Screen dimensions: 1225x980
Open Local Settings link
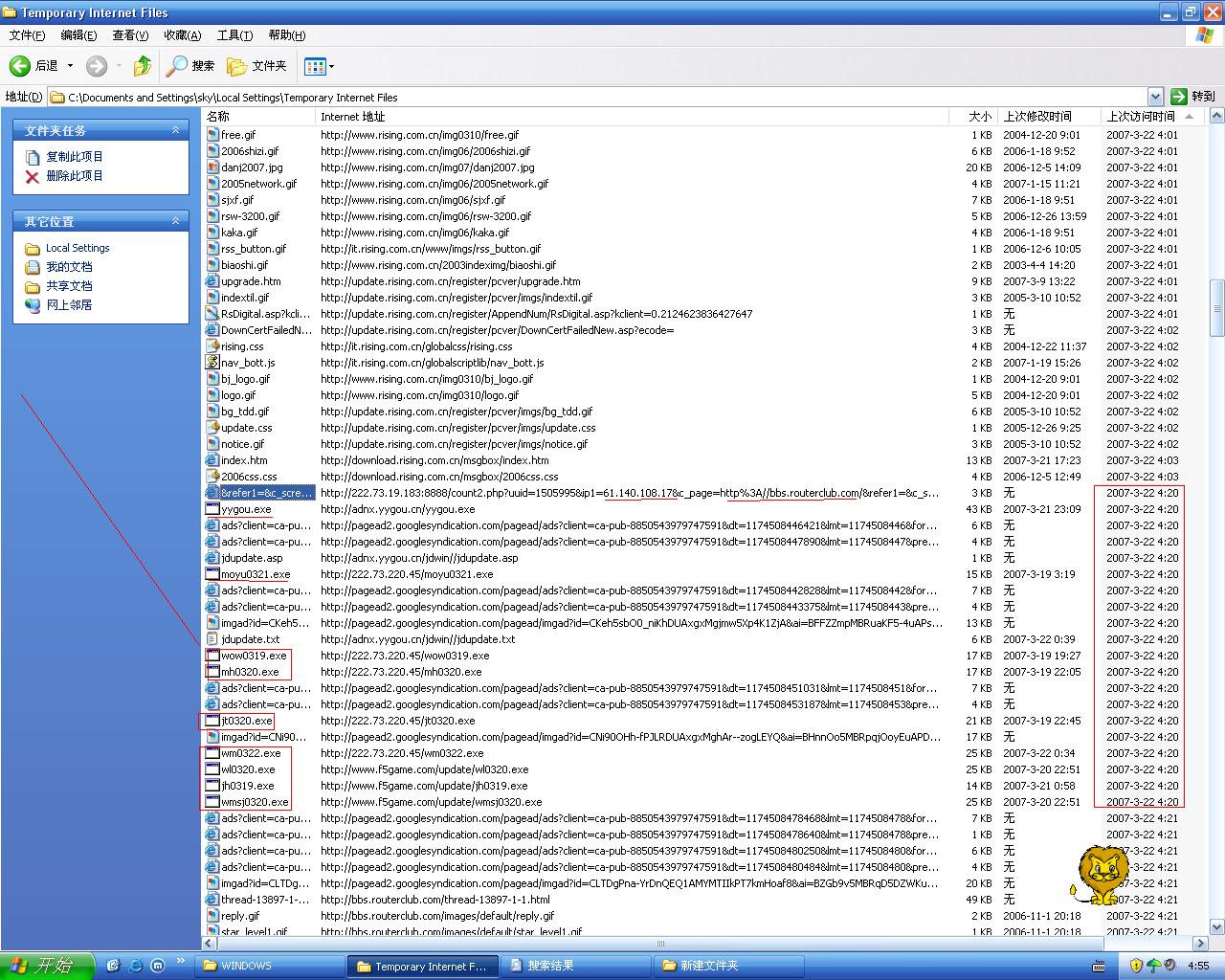(x=78, y=248)
